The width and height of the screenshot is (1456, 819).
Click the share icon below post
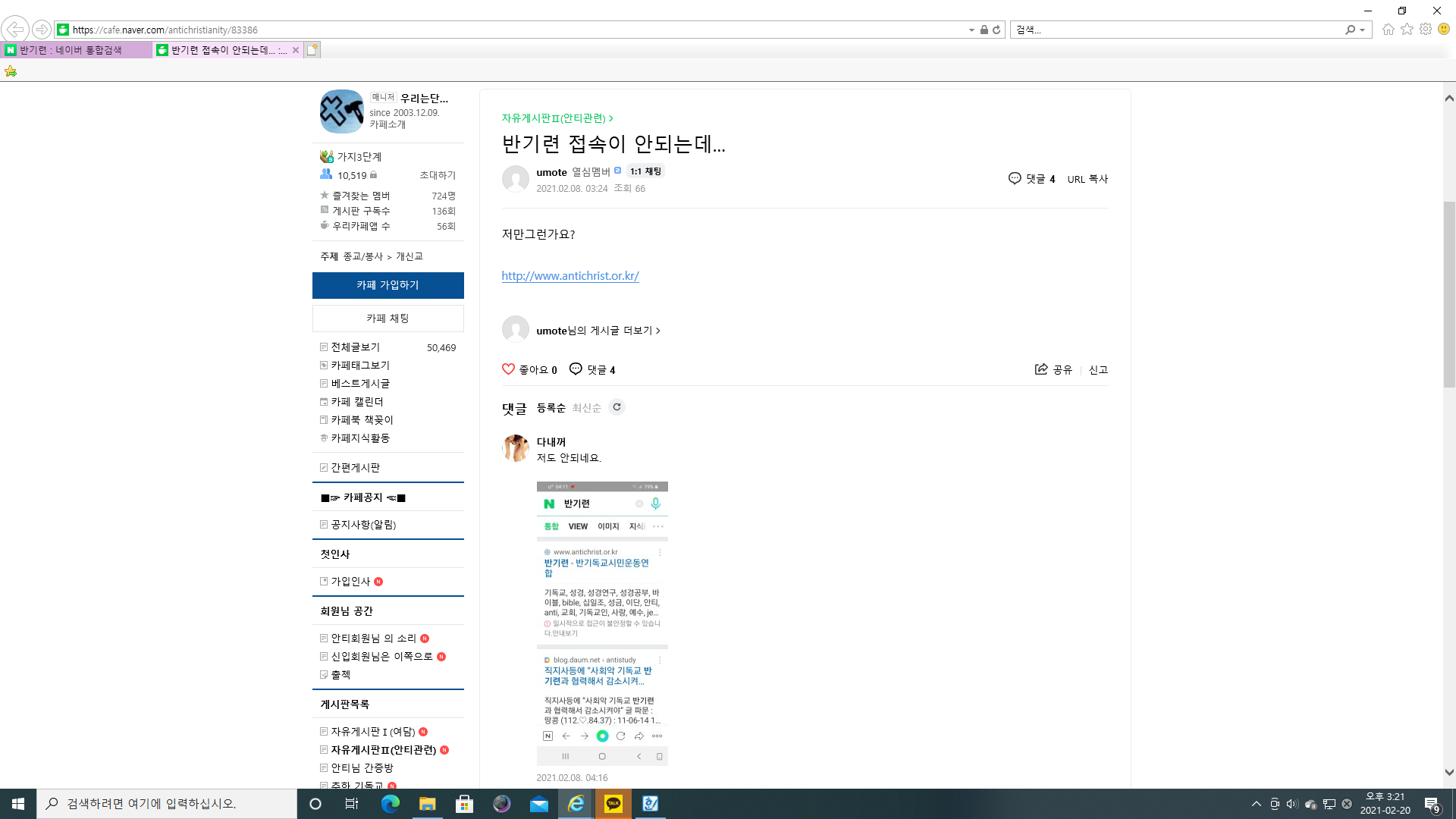tap(1041, 369)
